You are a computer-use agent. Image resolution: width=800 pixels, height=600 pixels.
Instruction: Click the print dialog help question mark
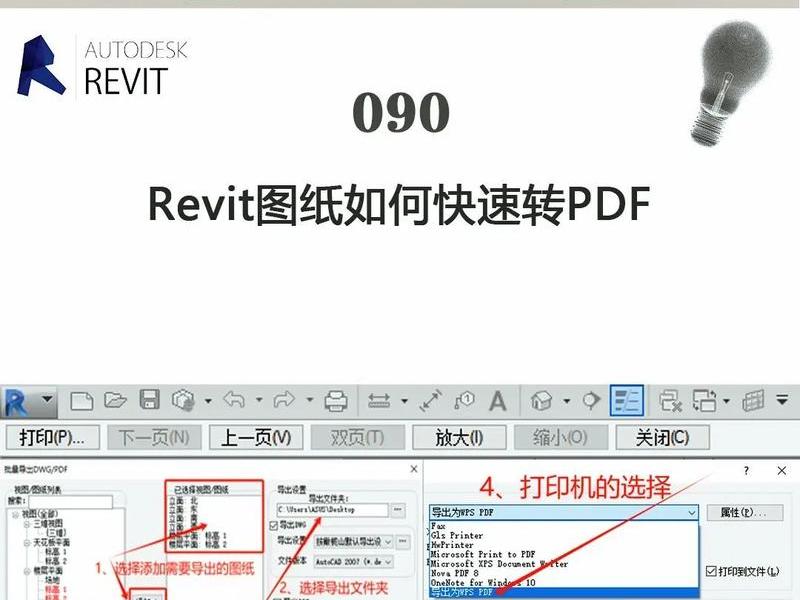click(x=746, y=470)
